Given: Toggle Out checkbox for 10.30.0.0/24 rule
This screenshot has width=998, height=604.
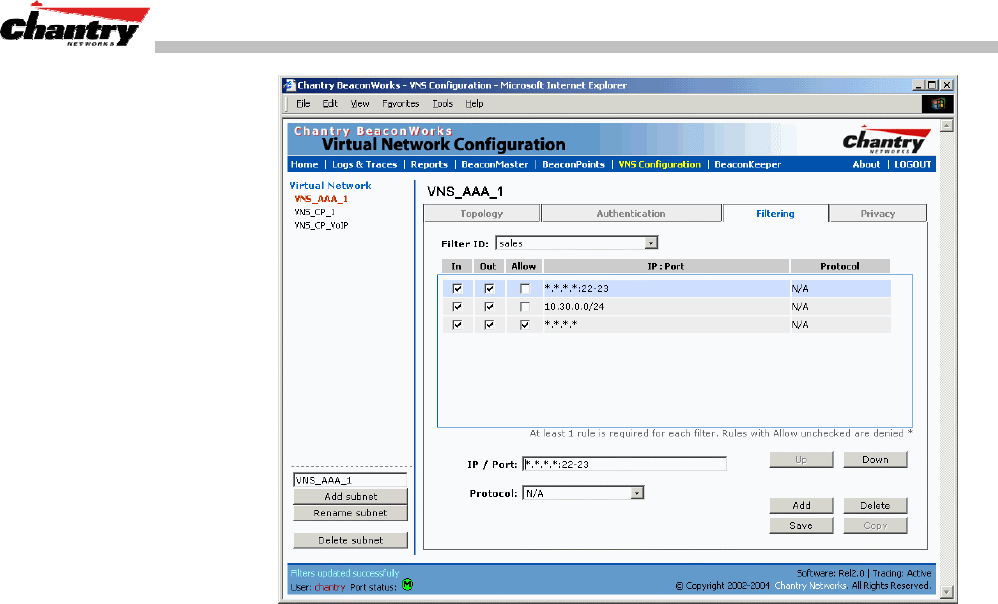Looking at the screenshot, I should point(489,307).
